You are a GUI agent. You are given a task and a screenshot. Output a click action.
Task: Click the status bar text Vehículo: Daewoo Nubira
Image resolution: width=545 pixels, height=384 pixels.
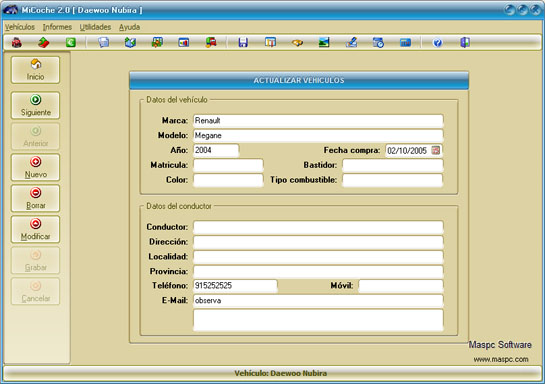(280, 373)
